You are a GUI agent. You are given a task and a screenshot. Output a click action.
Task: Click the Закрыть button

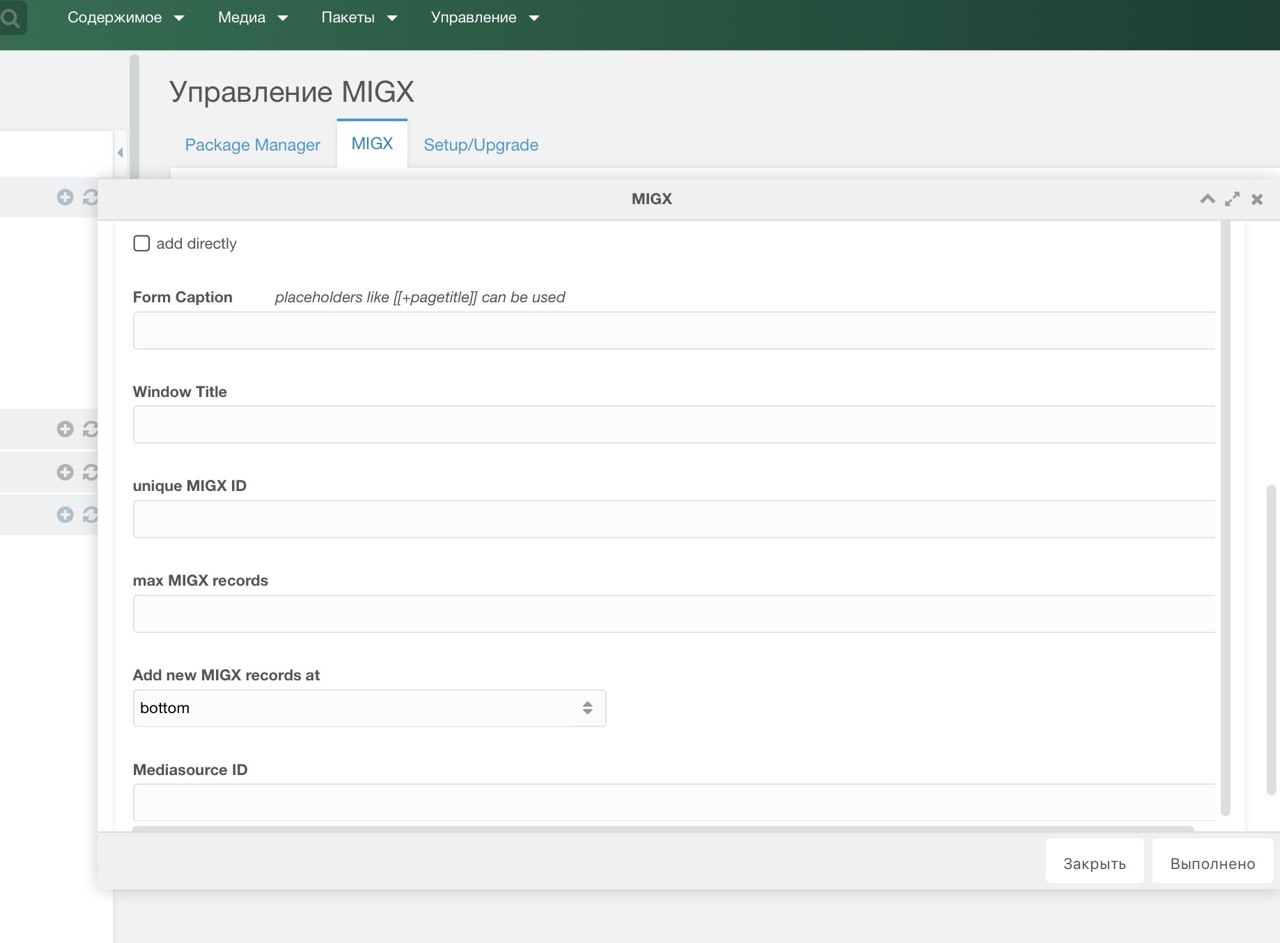tap(1094, 863)
